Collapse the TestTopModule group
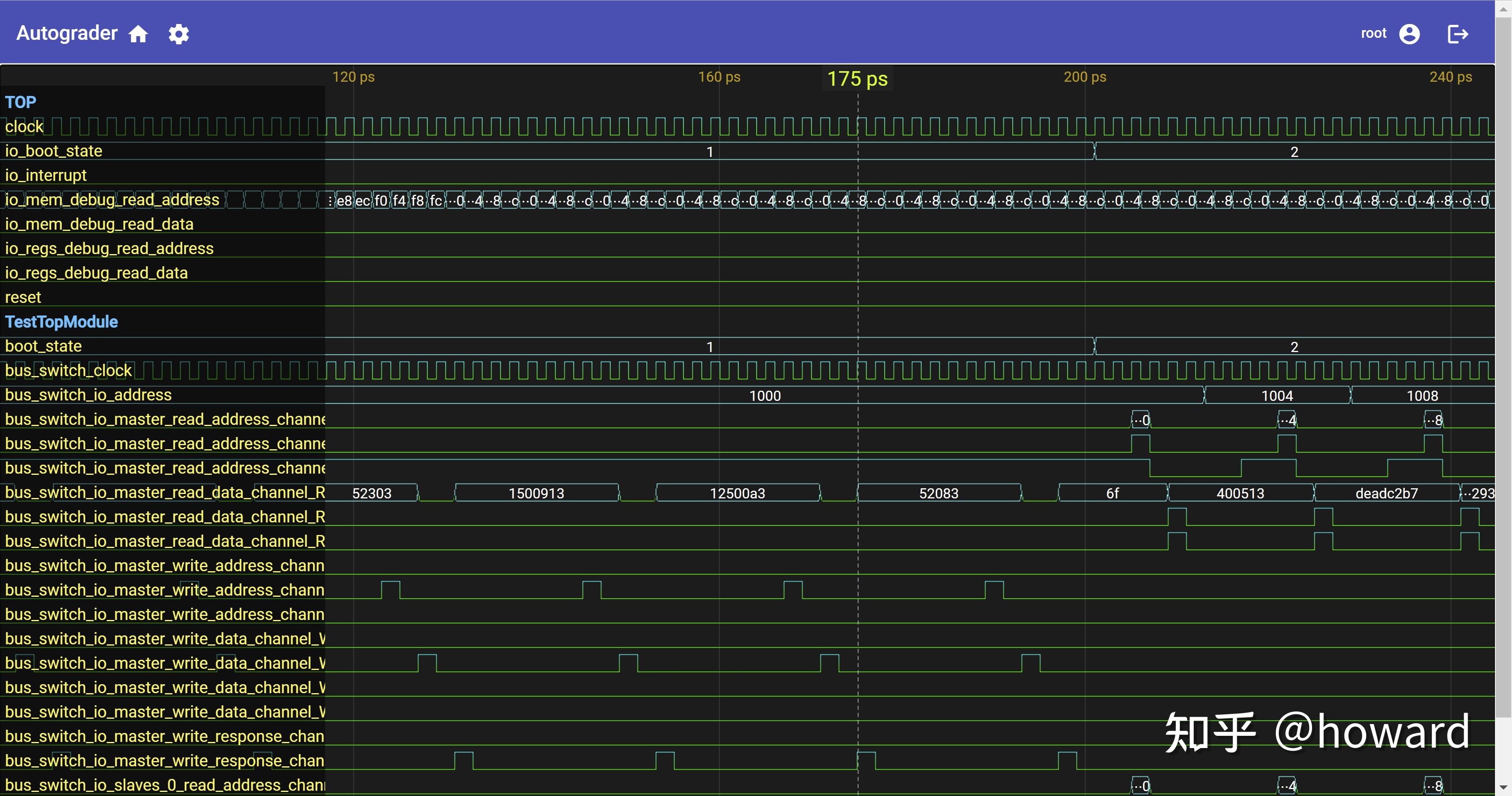The image size is (1512, 796). [61, 322]
